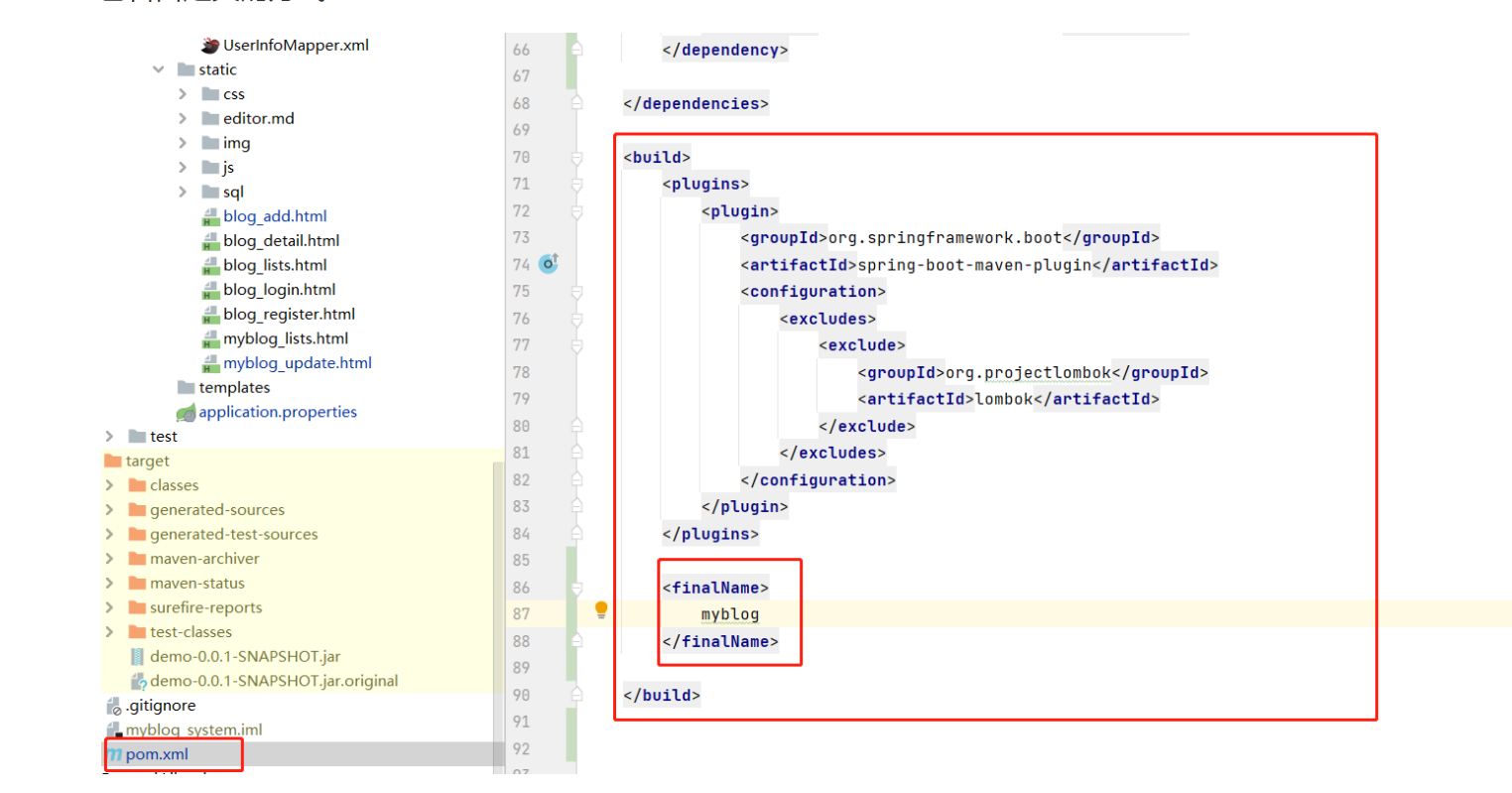Open myblog_system.iml file
Image resolution: width=1512 pixels, height=793 pixels.
(194, 730)
